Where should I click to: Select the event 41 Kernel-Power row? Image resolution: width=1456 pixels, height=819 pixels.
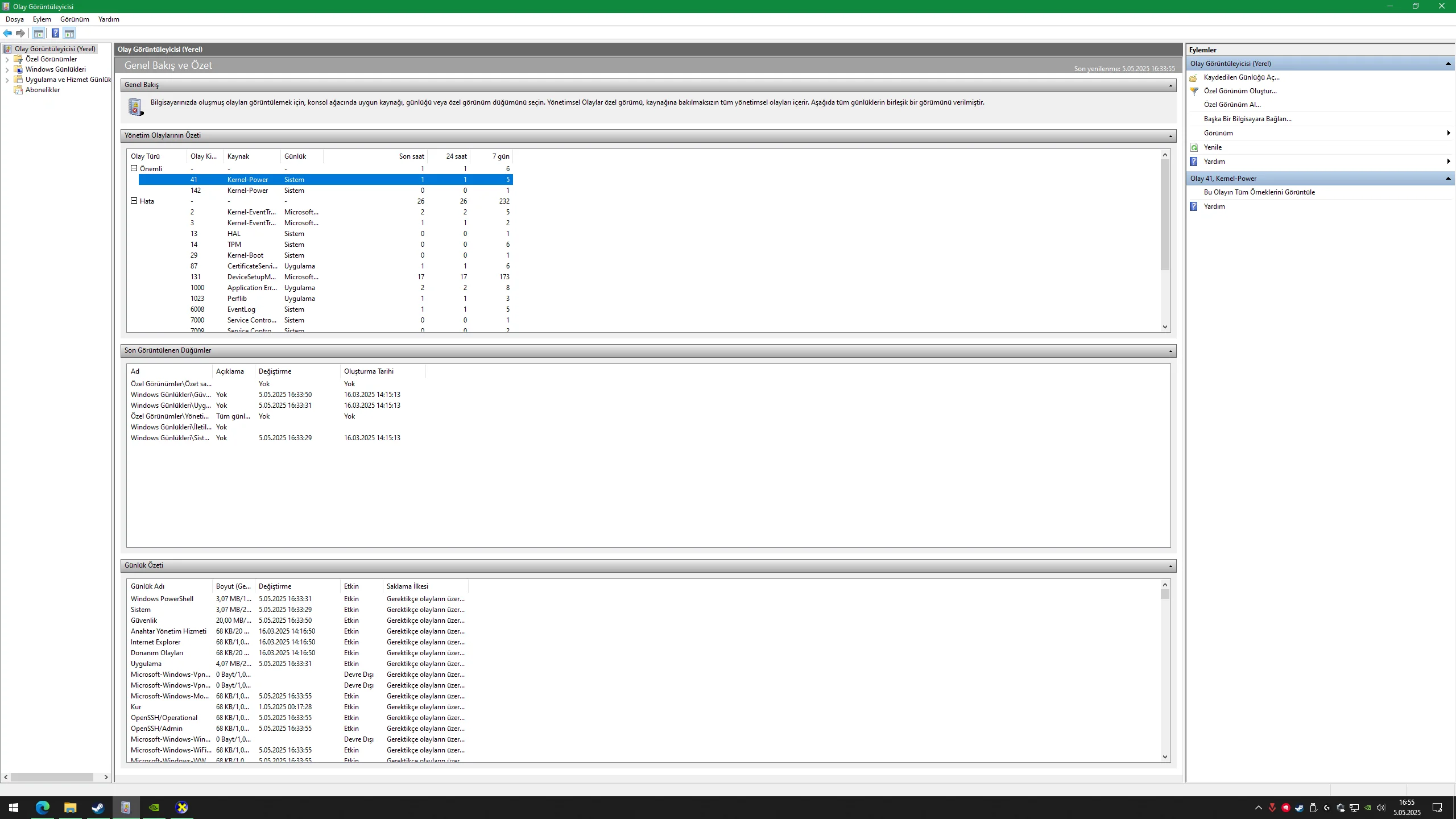tap(325, 180)
